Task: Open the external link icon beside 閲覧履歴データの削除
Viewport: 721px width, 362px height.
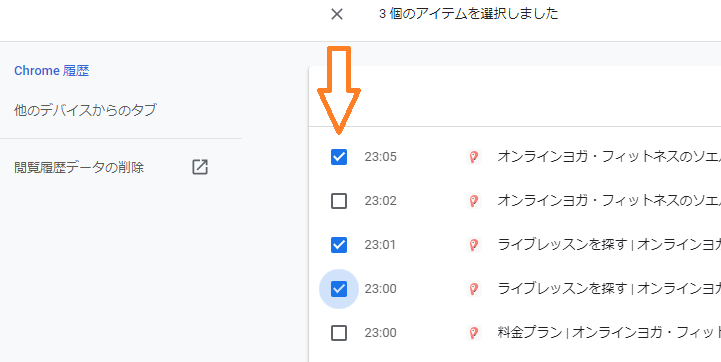Action: coord(200,167)
